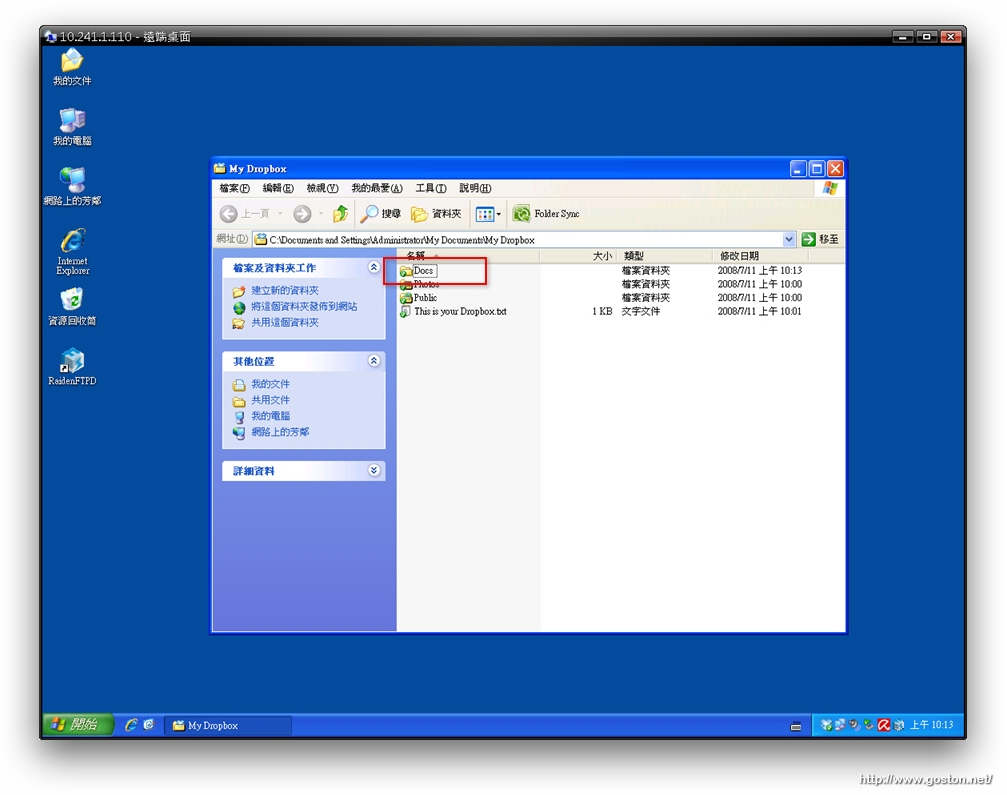
Task: Click the network computers tray icon
Action: pos(840,725)
